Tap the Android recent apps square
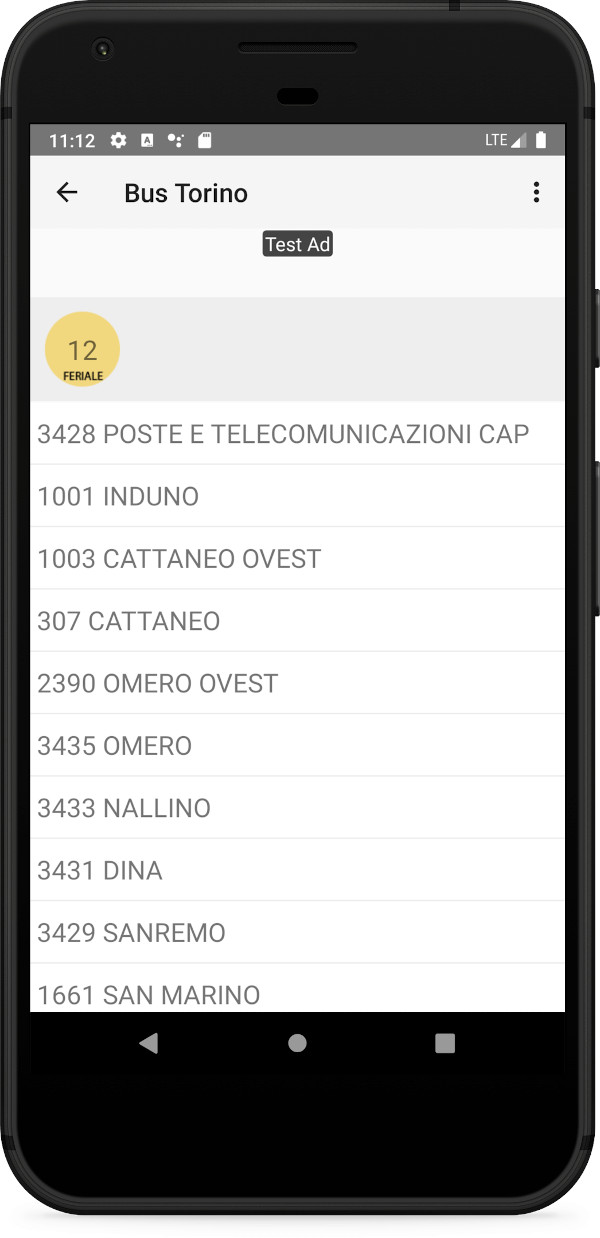This screenshot has width=600, height=1238. pyautogui.click(x=445, y=1043)
